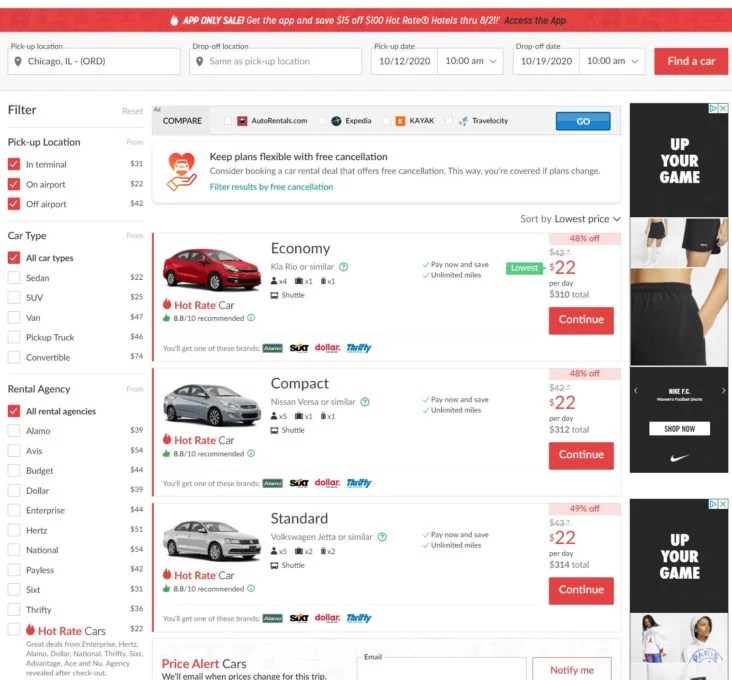
Task: Uncheck the In terminal filter
Action: (14, 164)
